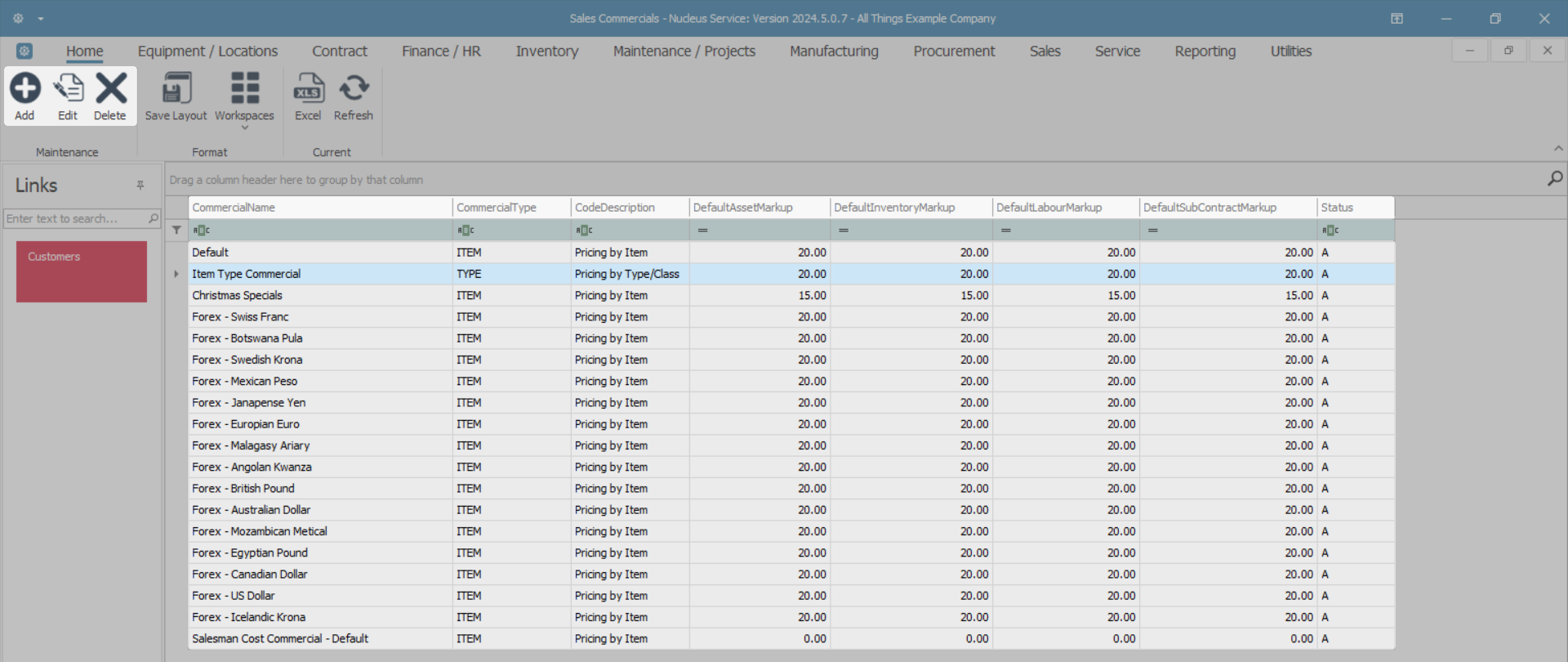Screen dimensions: 1568x662
Task: Sort by the CommercialName column header
Action: click(x=320, y=208)
